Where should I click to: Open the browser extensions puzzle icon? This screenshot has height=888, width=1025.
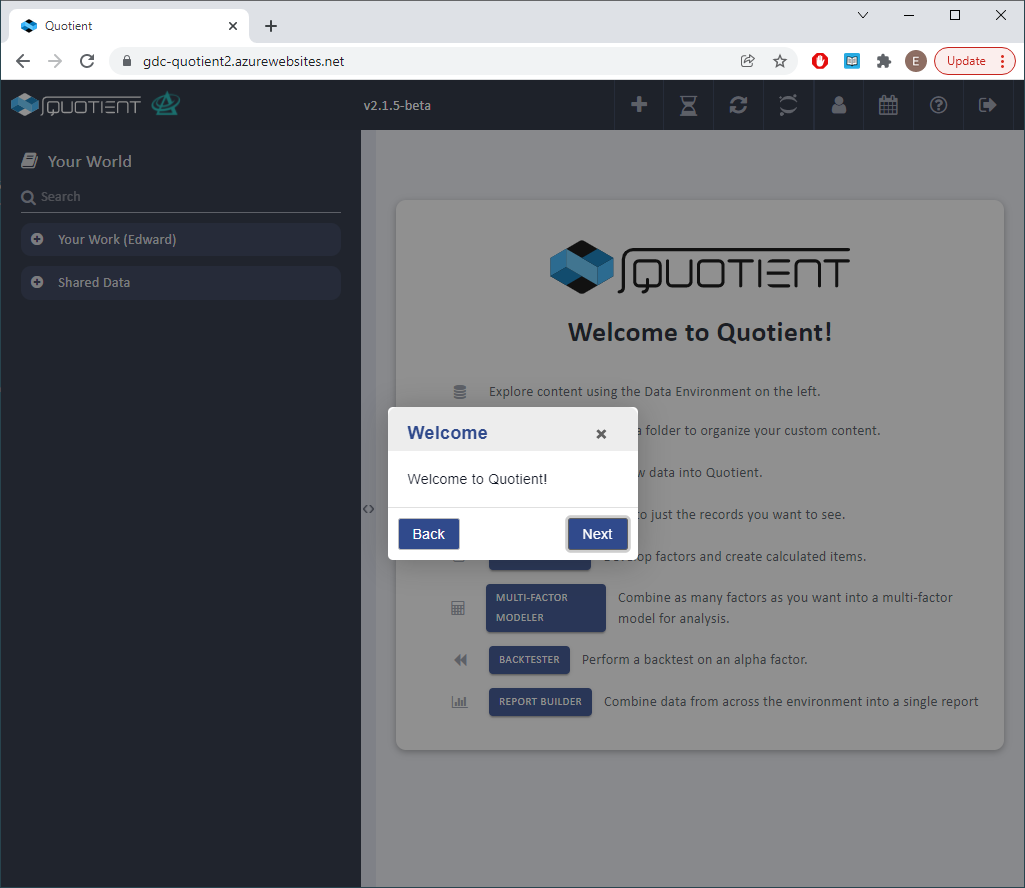884,61
